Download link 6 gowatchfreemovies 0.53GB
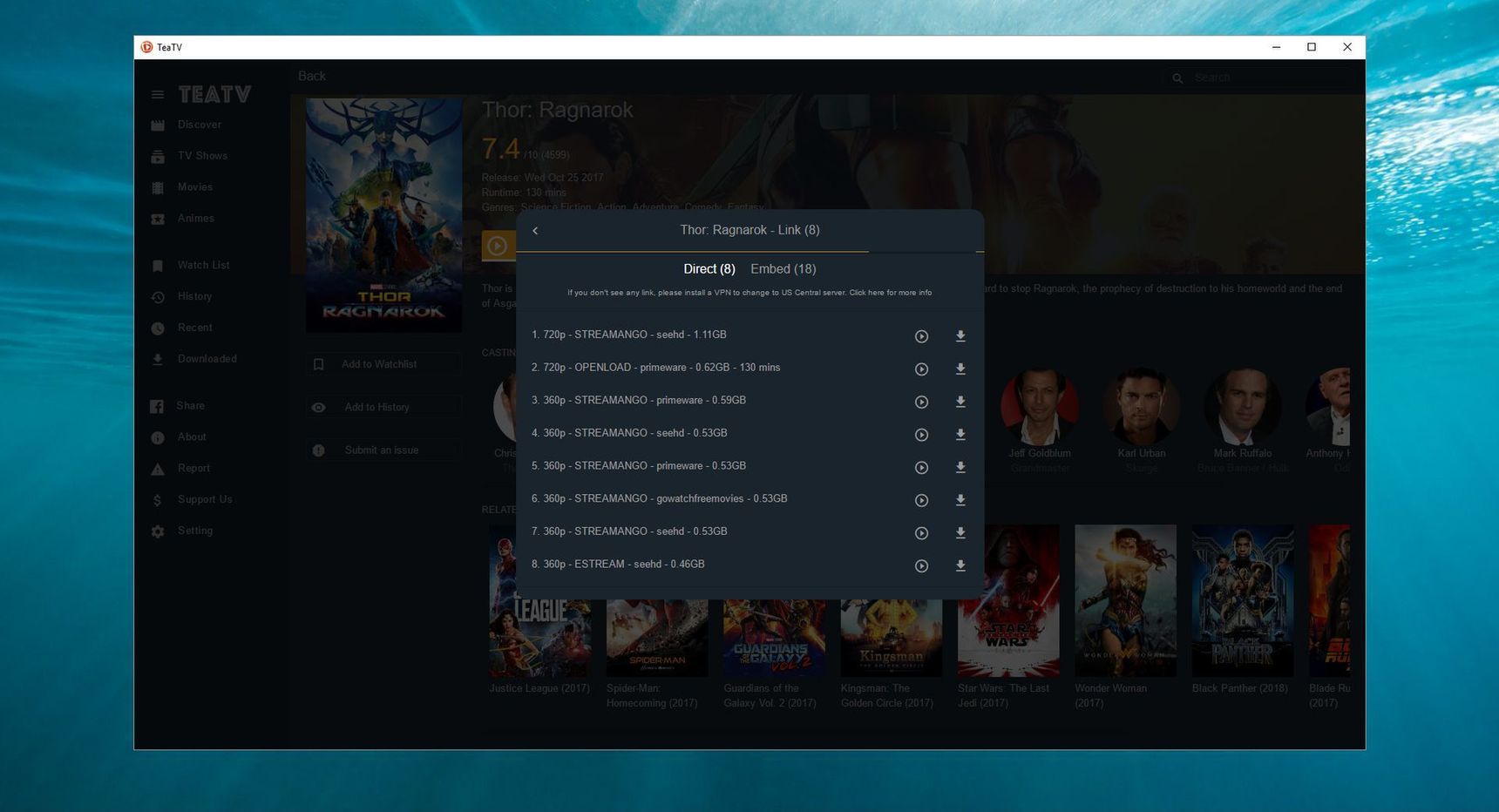1499x812 pixels. coord(960,500)
